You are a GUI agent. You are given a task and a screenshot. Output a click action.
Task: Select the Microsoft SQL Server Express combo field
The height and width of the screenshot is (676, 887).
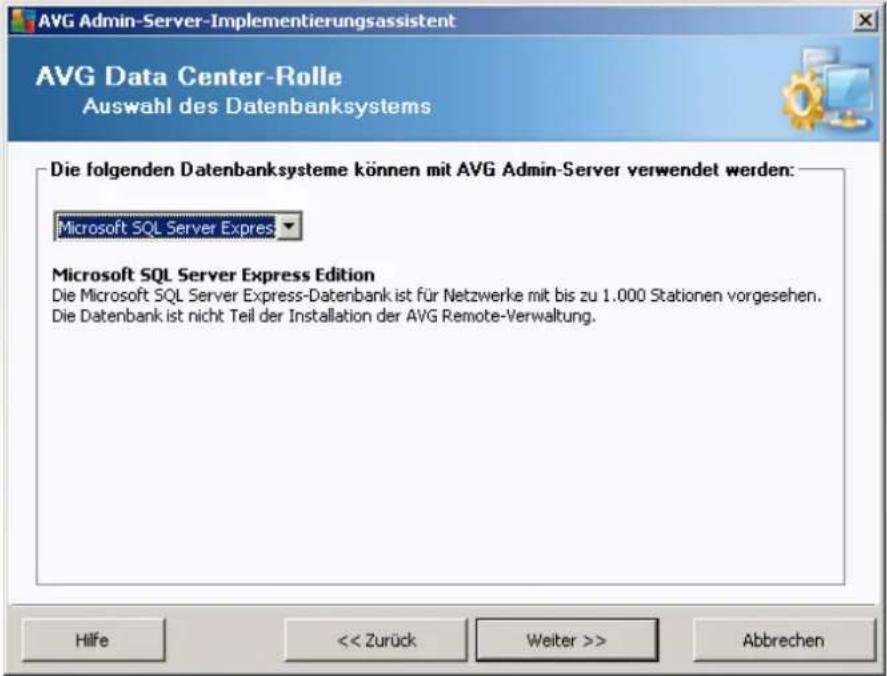click(178, 226)
